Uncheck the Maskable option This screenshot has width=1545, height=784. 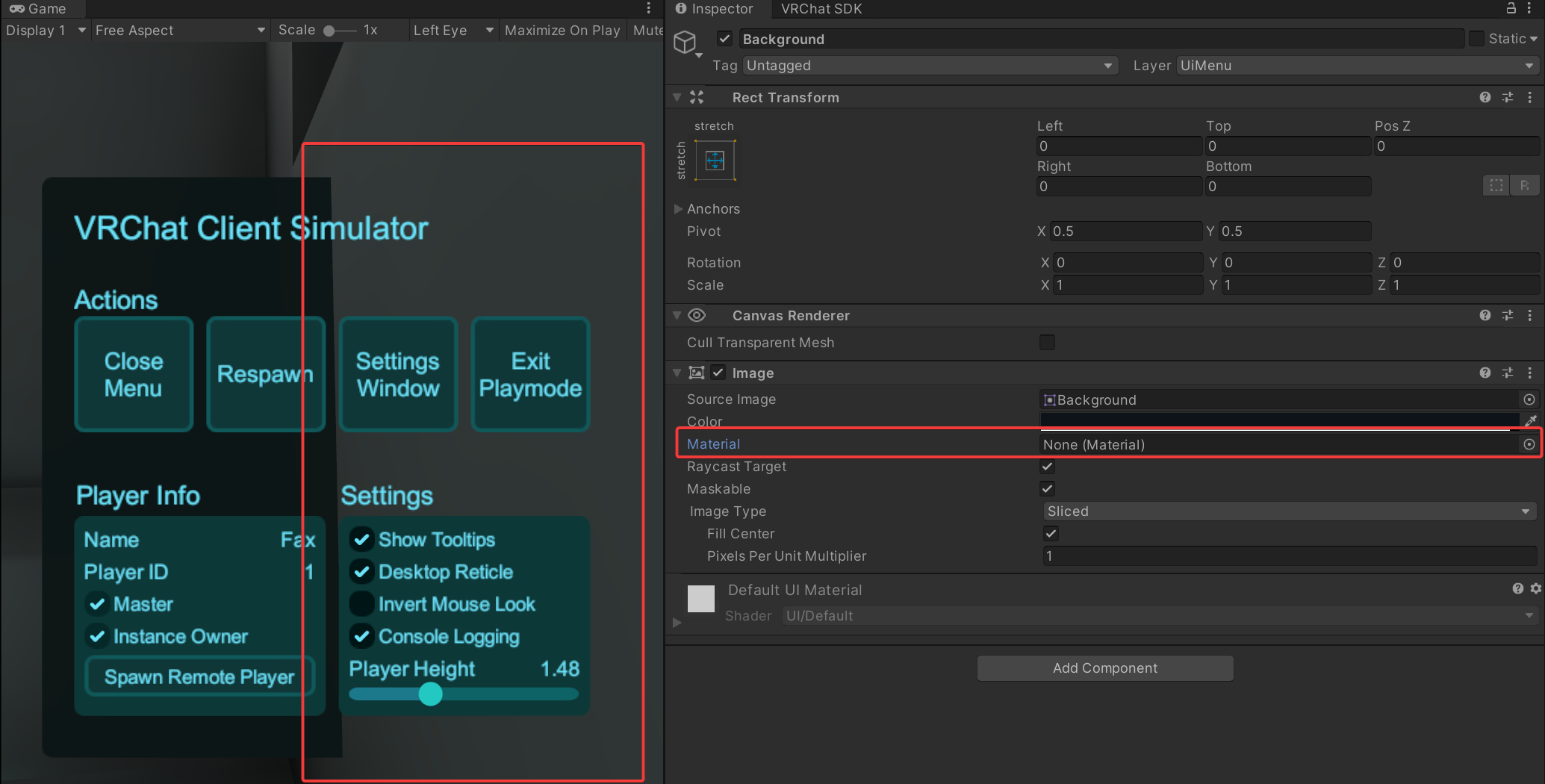point(1047,489)
